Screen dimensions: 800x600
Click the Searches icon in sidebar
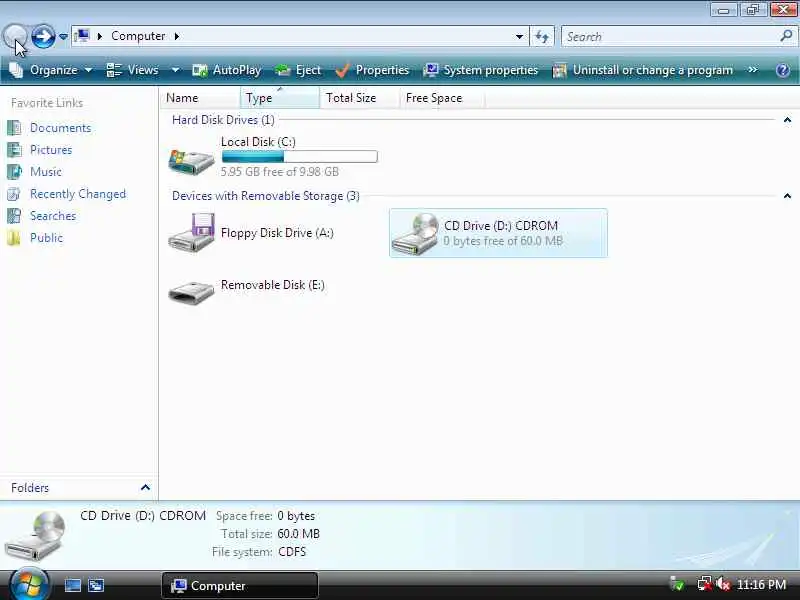[x=14, y=216]
